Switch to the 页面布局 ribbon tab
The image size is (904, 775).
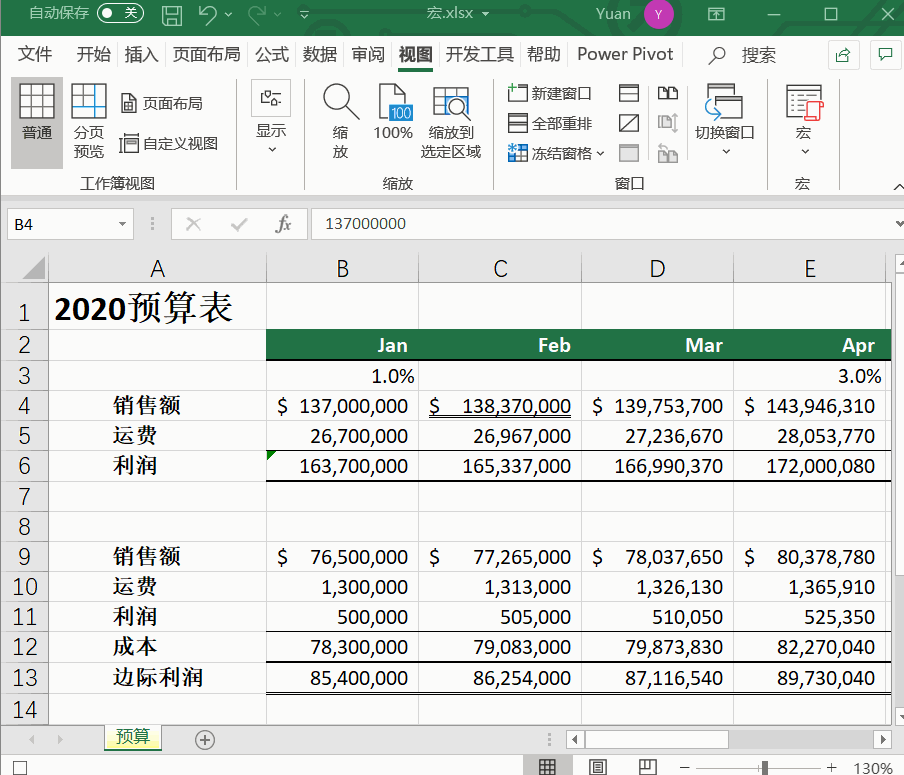pos(206,54)
